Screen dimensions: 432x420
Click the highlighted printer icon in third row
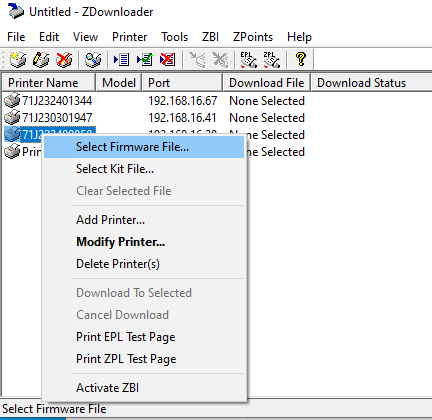click(x=12, y=134)
